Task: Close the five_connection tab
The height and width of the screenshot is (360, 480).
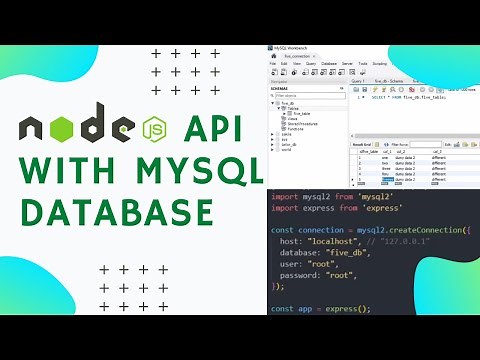Action: point(314,56)
